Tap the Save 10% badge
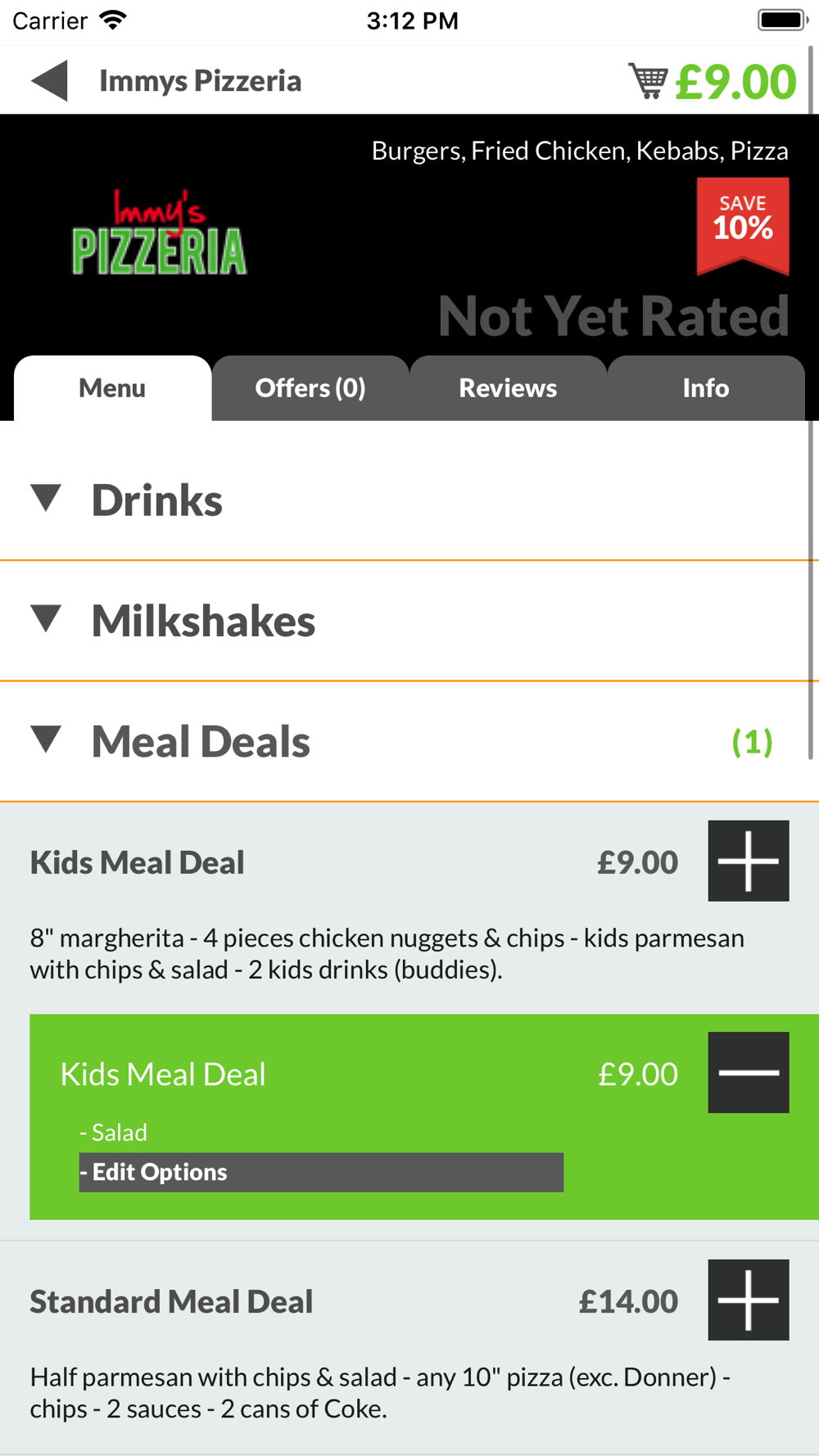Image resolution: width=819 pixels, height=1456 pixels. pos(743,224)
